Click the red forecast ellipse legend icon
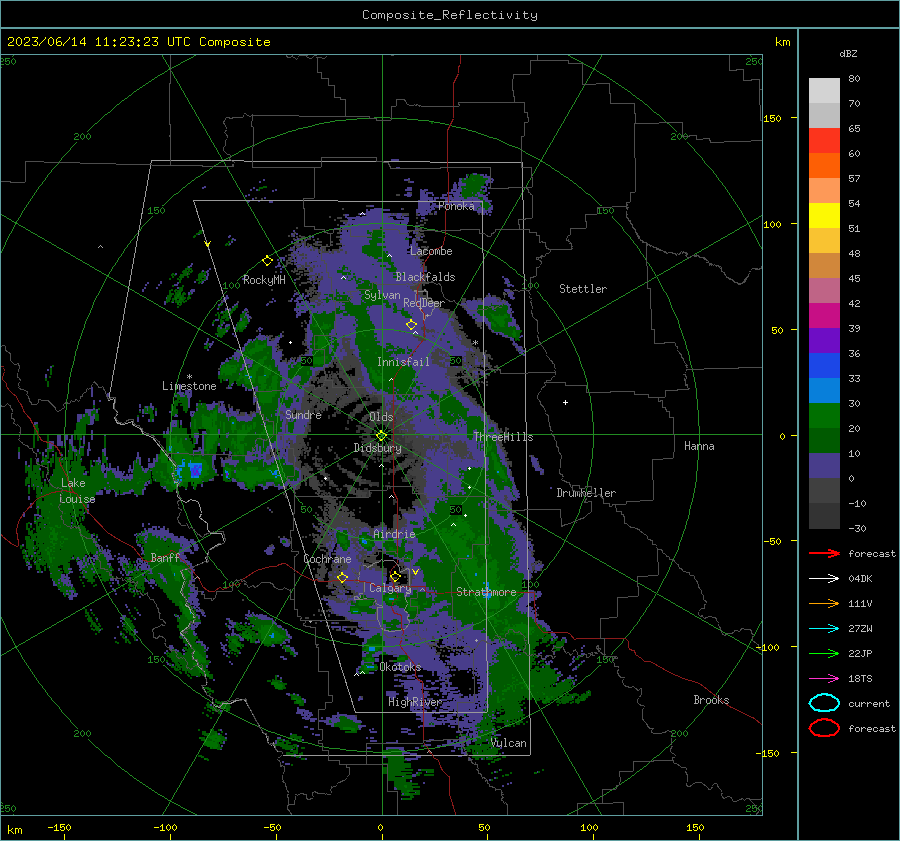This screenshot has height=841, width=900. click(x=824, y=728)
